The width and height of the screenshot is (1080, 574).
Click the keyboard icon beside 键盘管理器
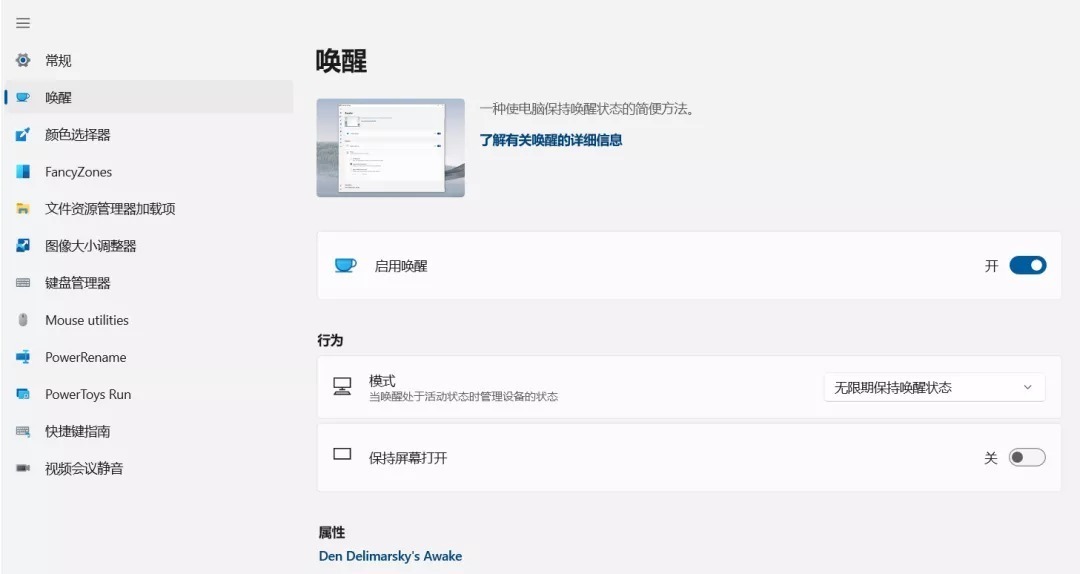coord(23,283)
